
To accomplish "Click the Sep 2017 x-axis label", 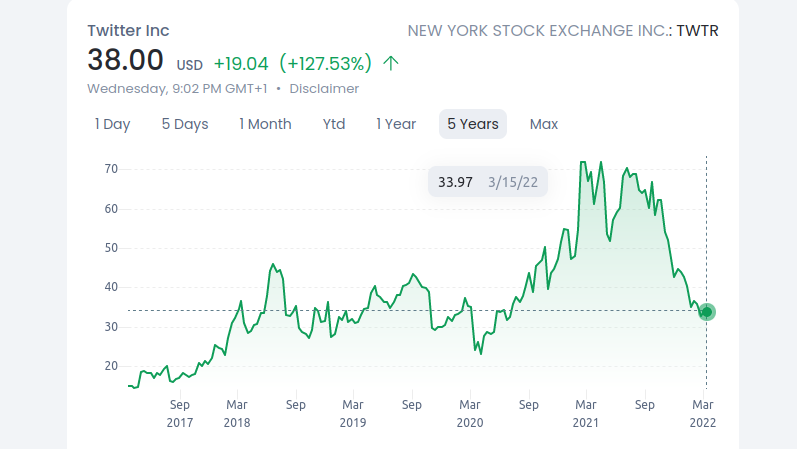I will 180,413.
